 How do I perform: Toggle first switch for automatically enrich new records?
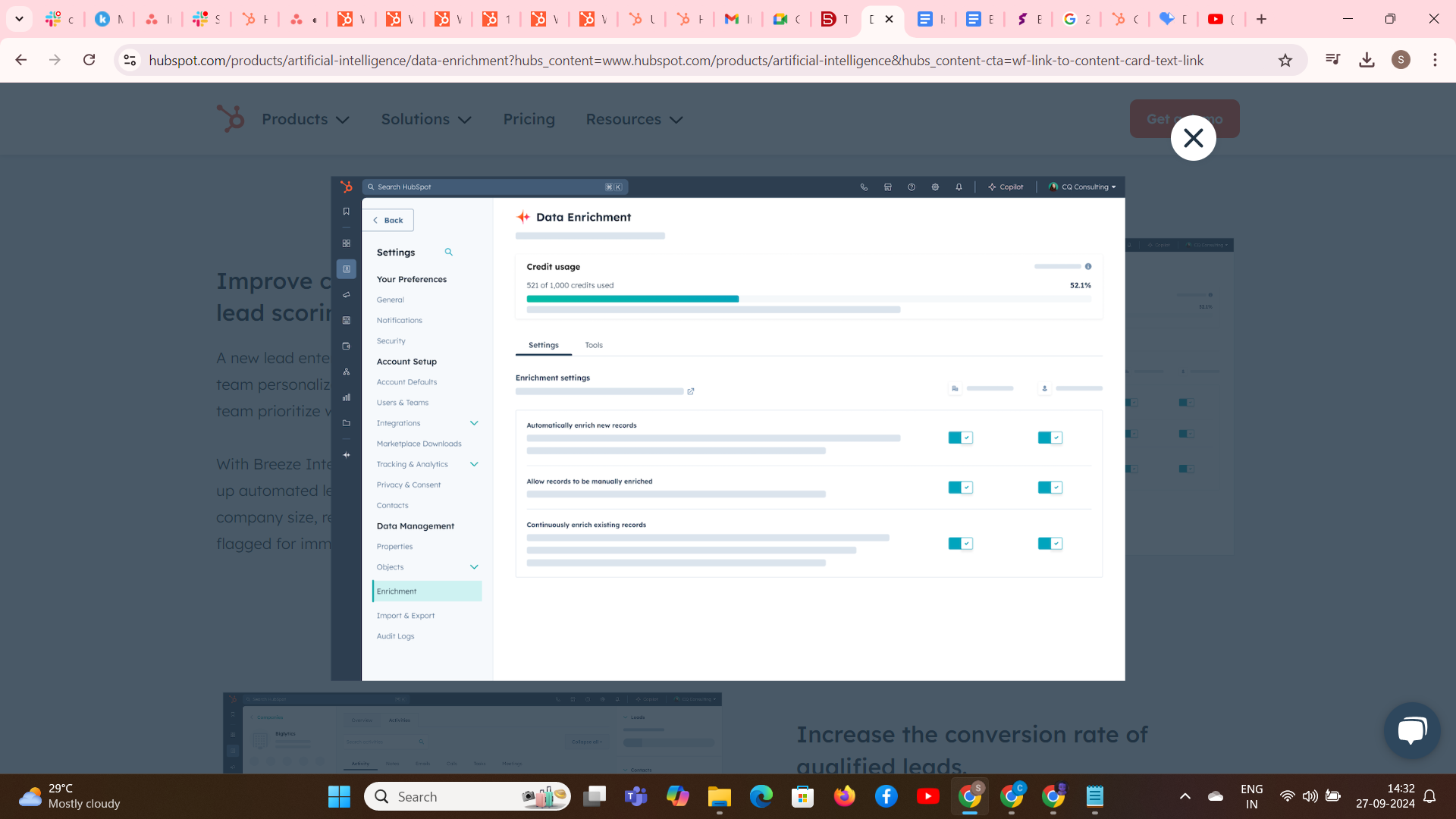(960, 438)
